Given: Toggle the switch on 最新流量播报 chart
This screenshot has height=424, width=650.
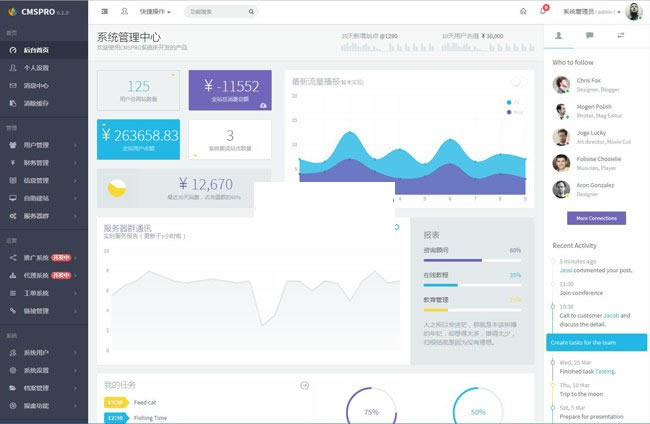Looking at the screenshot, I should [519, 82].
